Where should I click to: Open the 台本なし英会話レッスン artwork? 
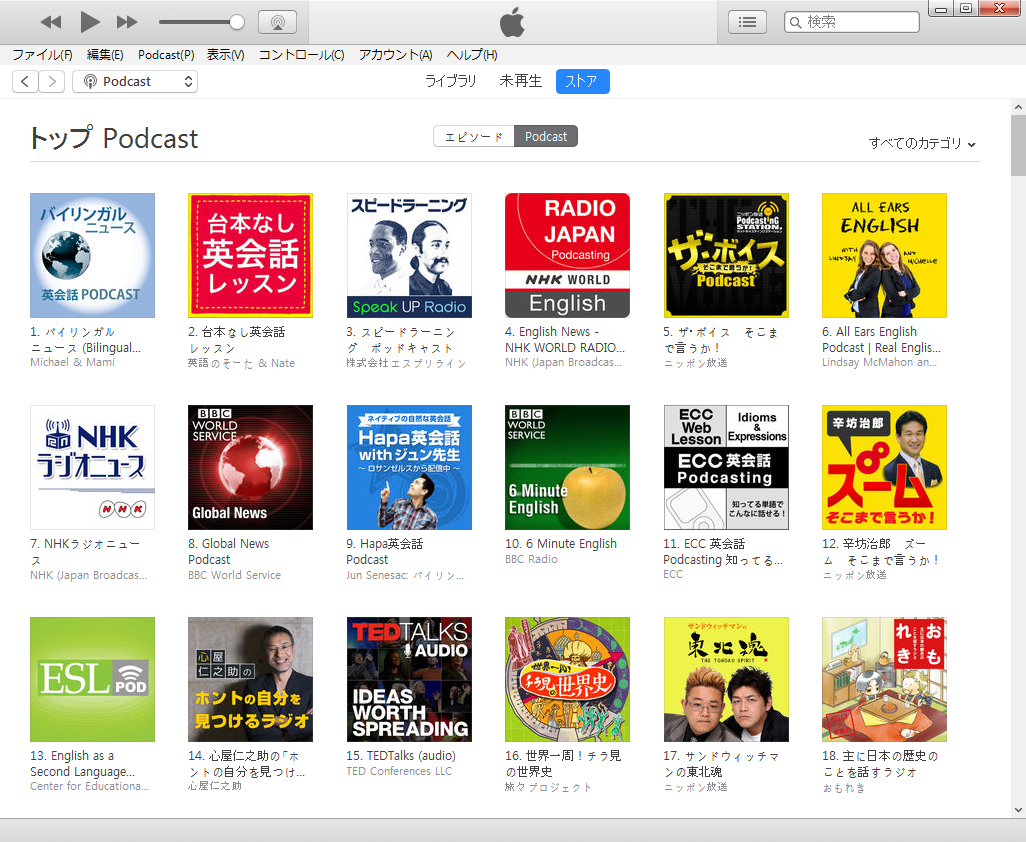(x=251, y=255)
